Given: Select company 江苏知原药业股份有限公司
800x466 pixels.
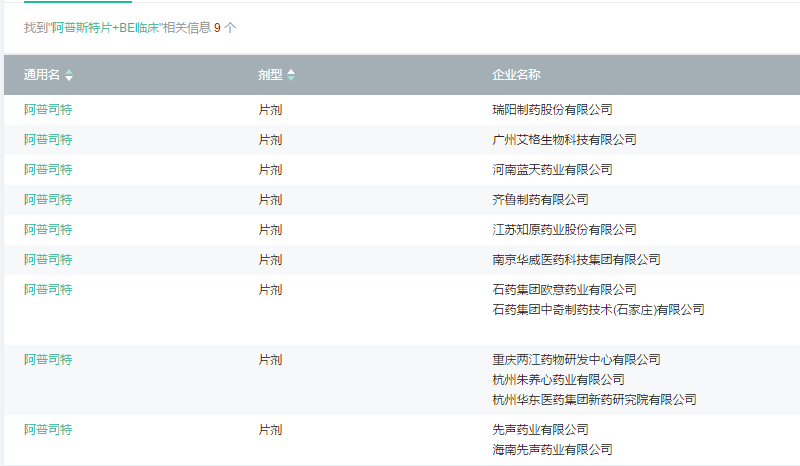Looking at the screenshot, I should coord(564,230).
